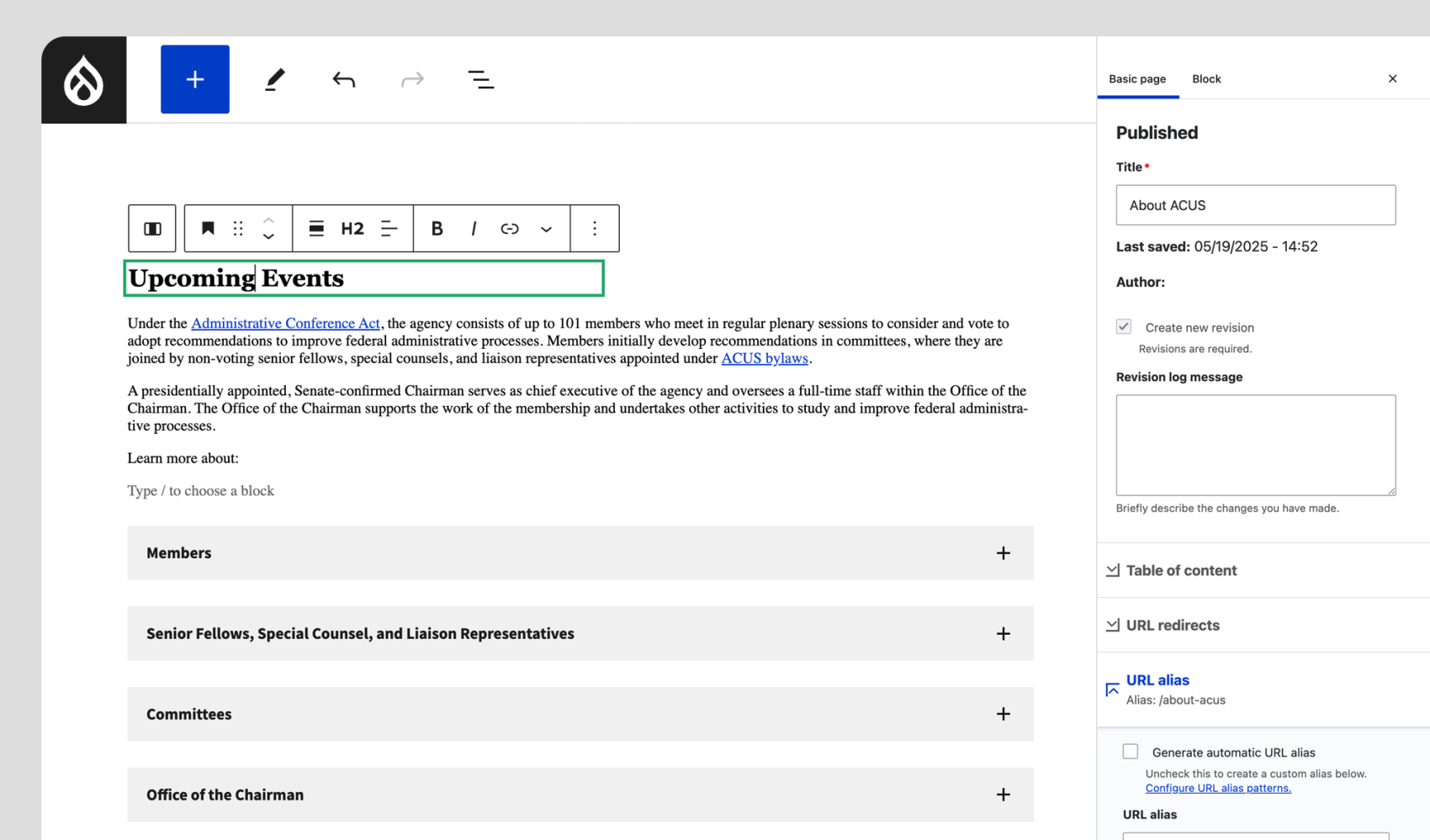
Task: Edit the Title field About ACUS
Action: [1255, 205]
